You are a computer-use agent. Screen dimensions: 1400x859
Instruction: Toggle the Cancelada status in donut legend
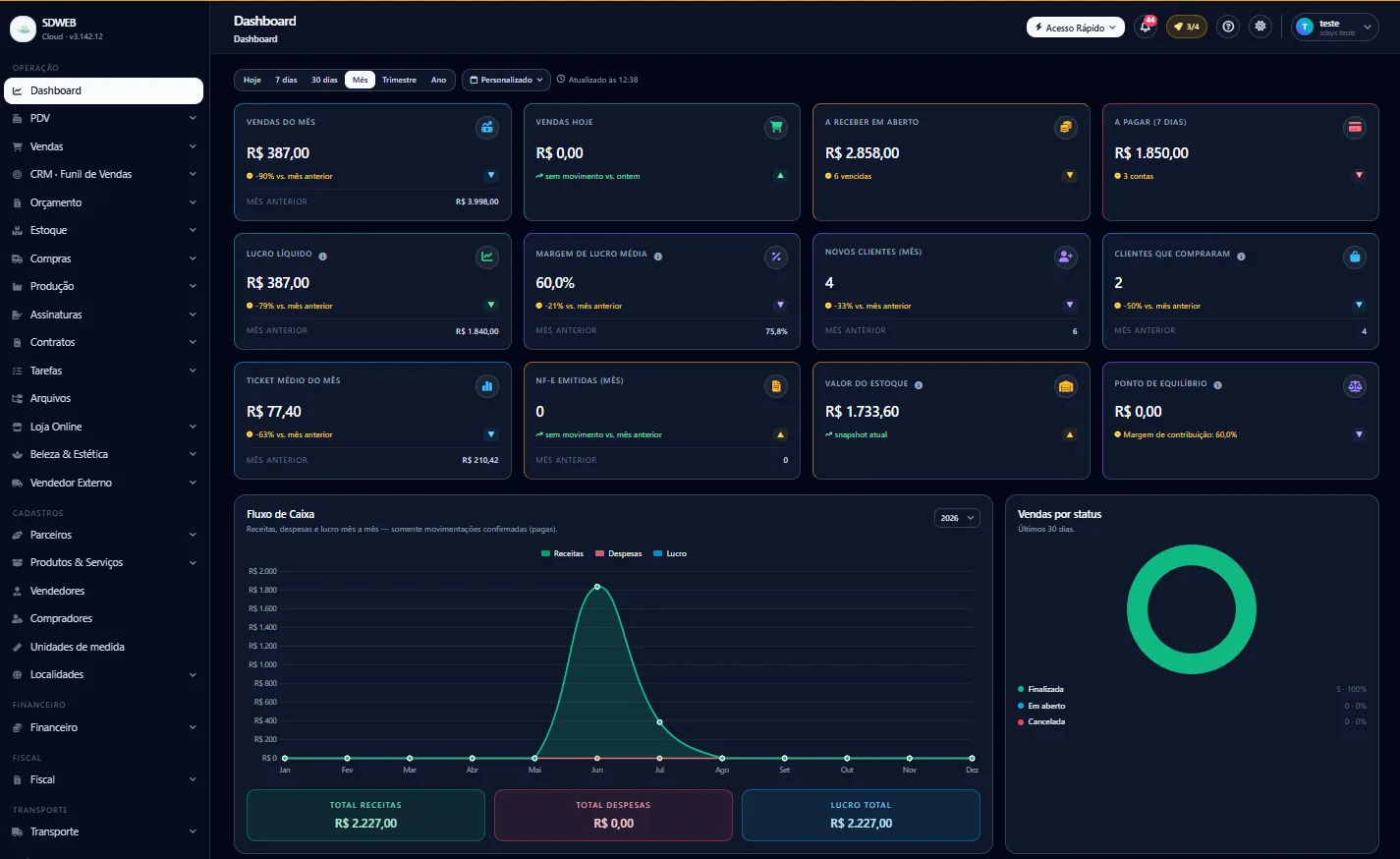1041,721
